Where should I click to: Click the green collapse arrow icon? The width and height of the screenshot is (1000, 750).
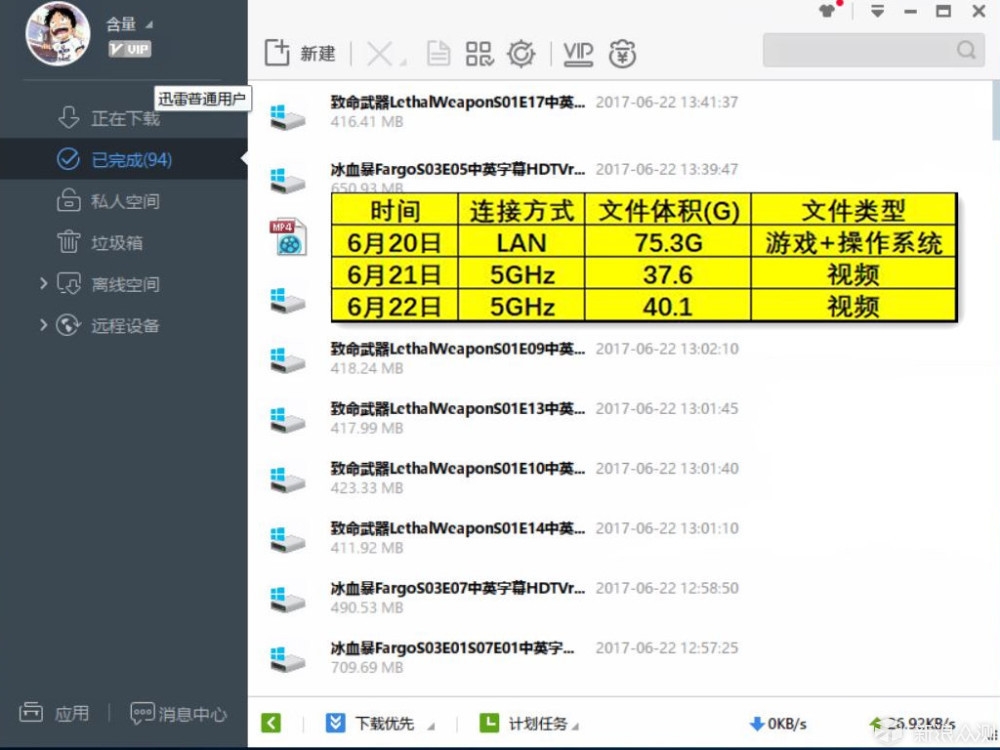[271, 723]
